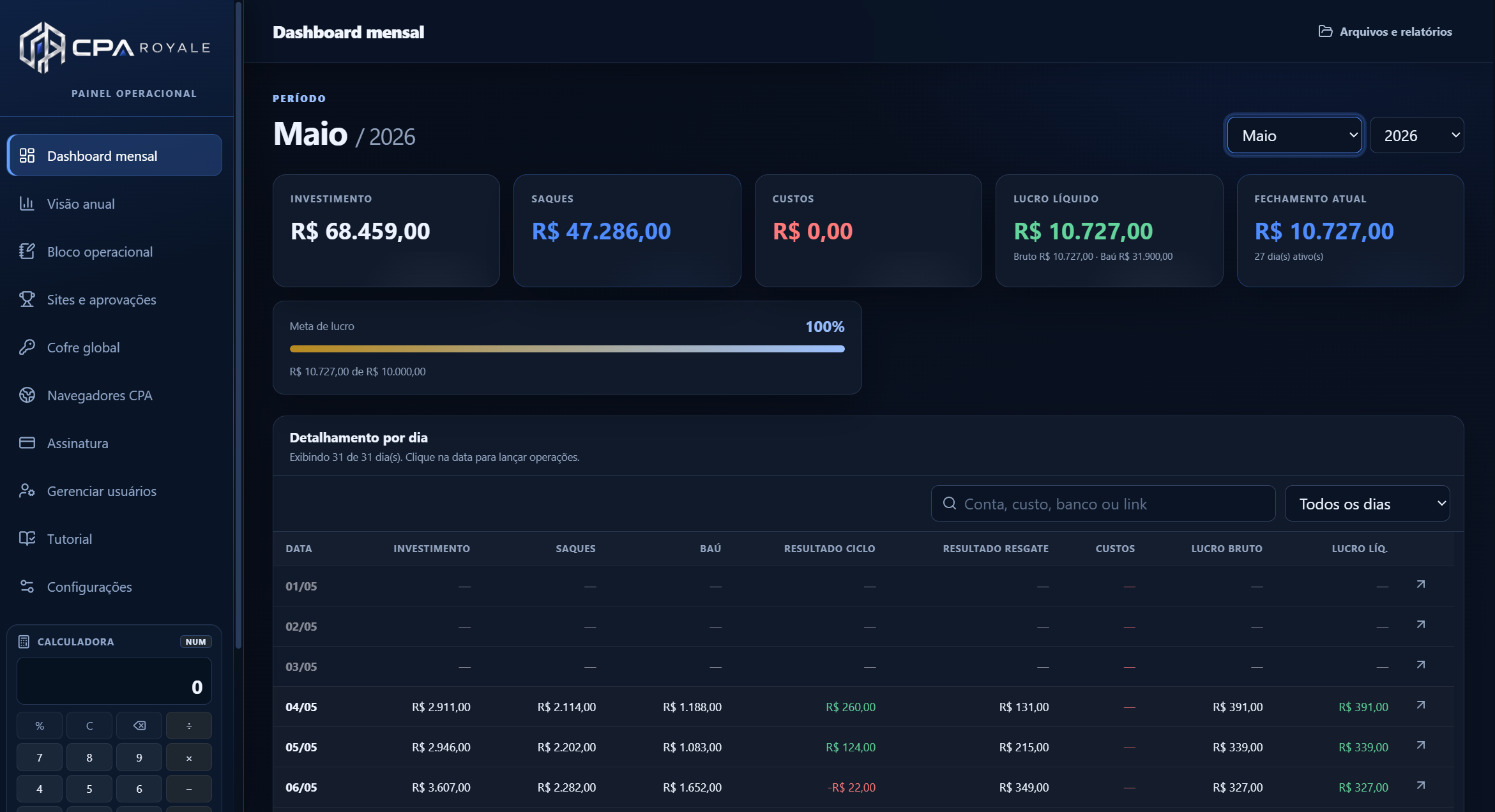Click the calculator backspace icon key
Viewport: 1495px width, 812px height.
pyautogui.click(x=139, y=726)
